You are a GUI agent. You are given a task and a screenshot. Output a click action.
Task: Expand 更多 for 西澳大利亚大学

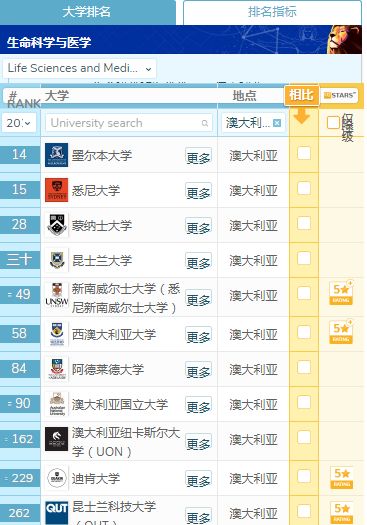click(198, 336)
